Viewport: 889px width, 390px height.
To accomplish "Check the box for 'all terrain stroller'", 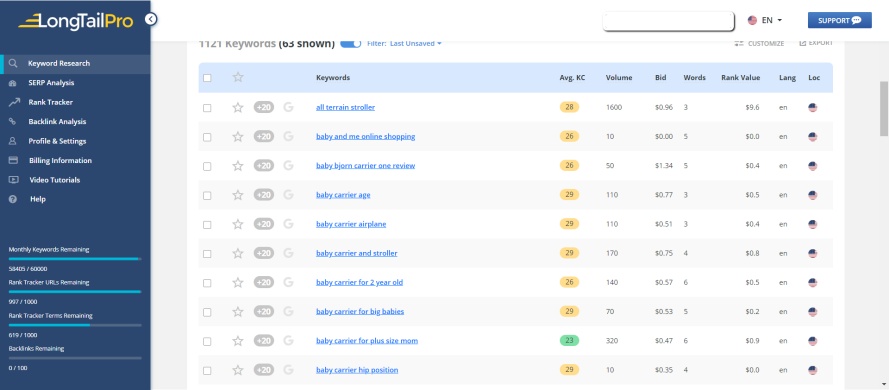I will click(207, 108).
